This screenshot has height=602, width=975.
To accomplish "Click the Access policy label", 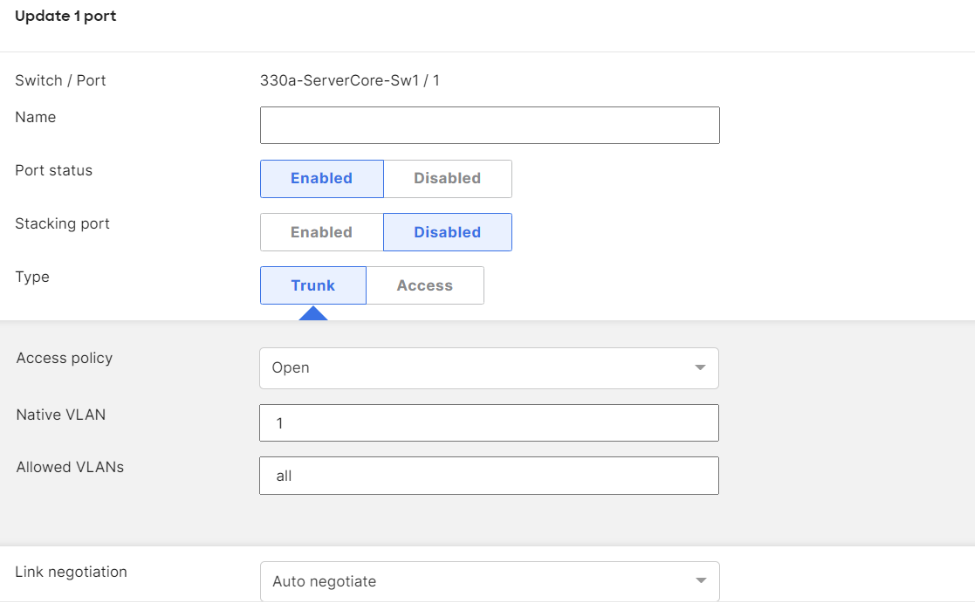I will [64, 358].
